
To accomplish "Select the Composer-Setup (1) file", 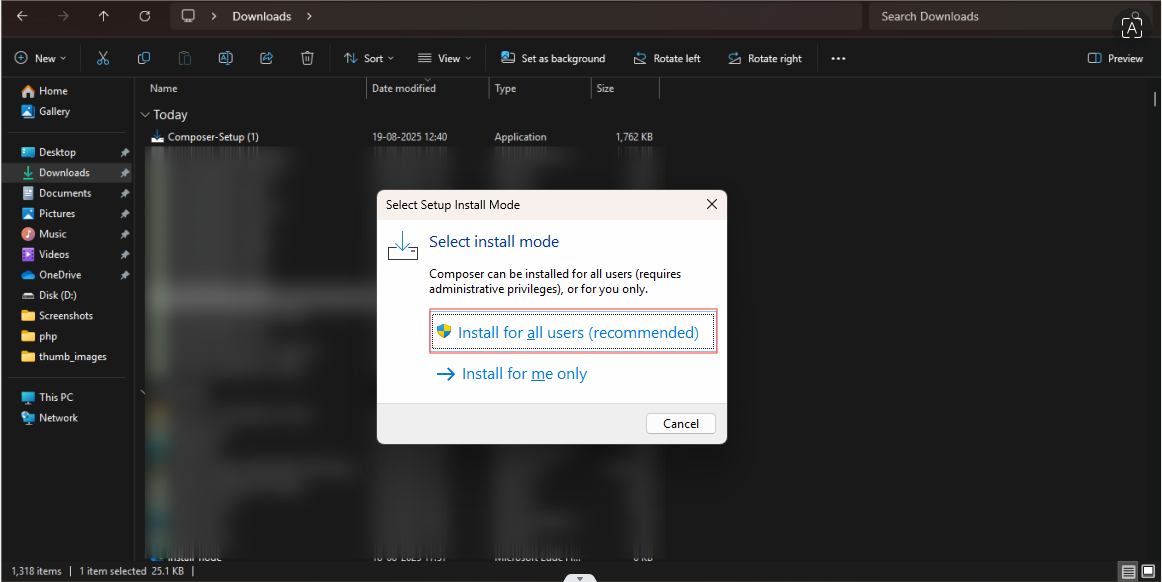I will click(x=213, y=137).
